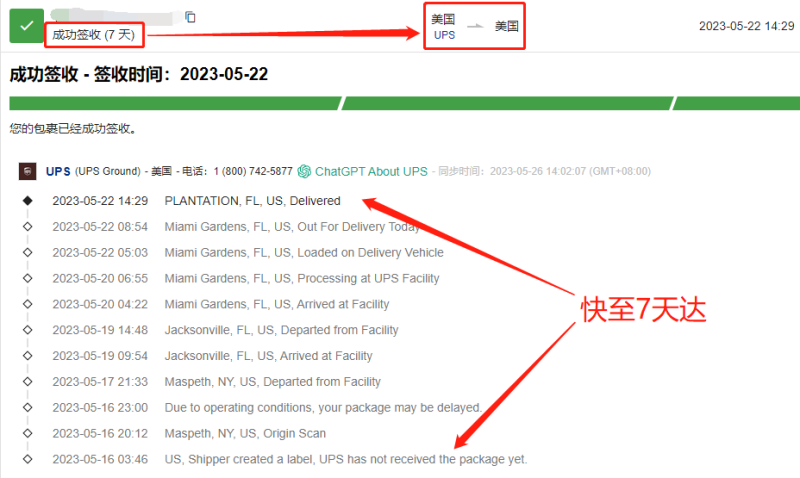The height and width of the screenshot is (478, 800).
Task: Click the timestamp 2023-05-19 14:48
Action: pyautogui.click(x=100, y=330)
